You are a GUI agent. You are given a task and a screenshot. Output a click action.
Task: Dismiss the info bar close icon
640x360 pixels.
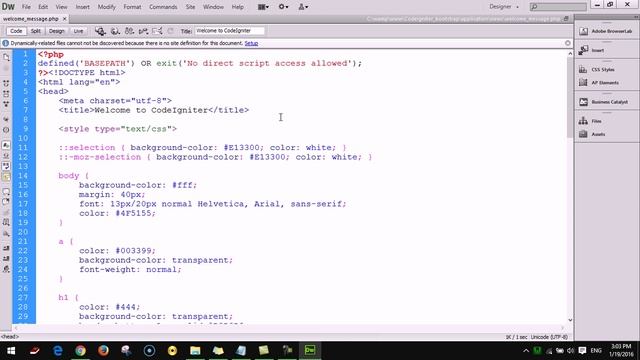pyautogui.click(x=567, y=43)
